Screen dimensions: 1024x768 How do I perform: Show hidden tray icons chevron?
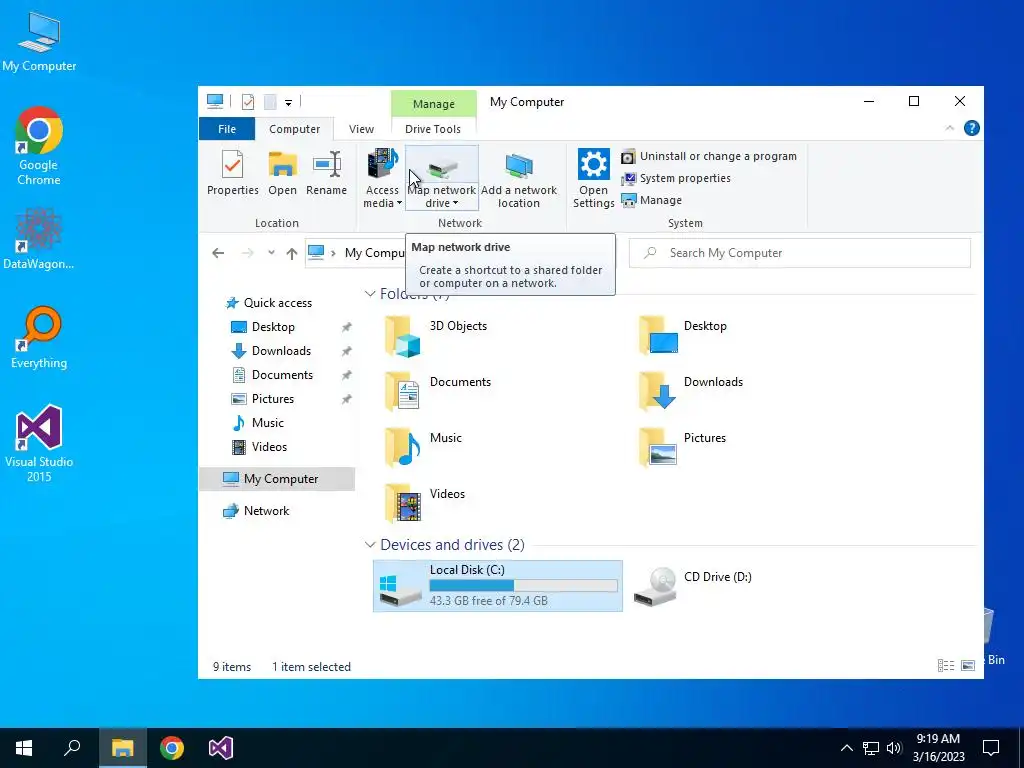[x=846, y=748]
